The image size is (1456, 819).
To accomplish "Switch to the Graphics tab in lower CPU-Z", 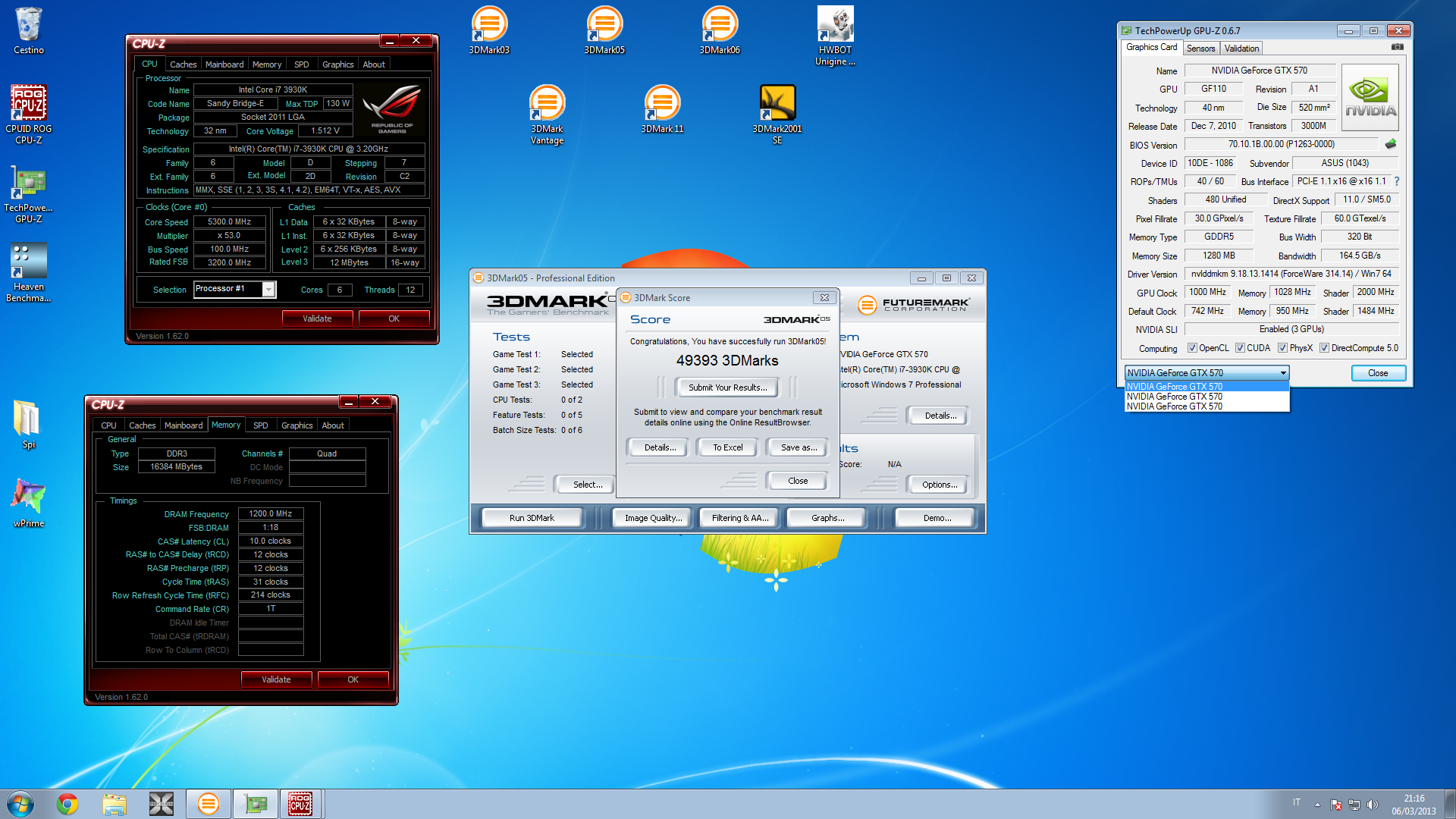I will point(297,425).
